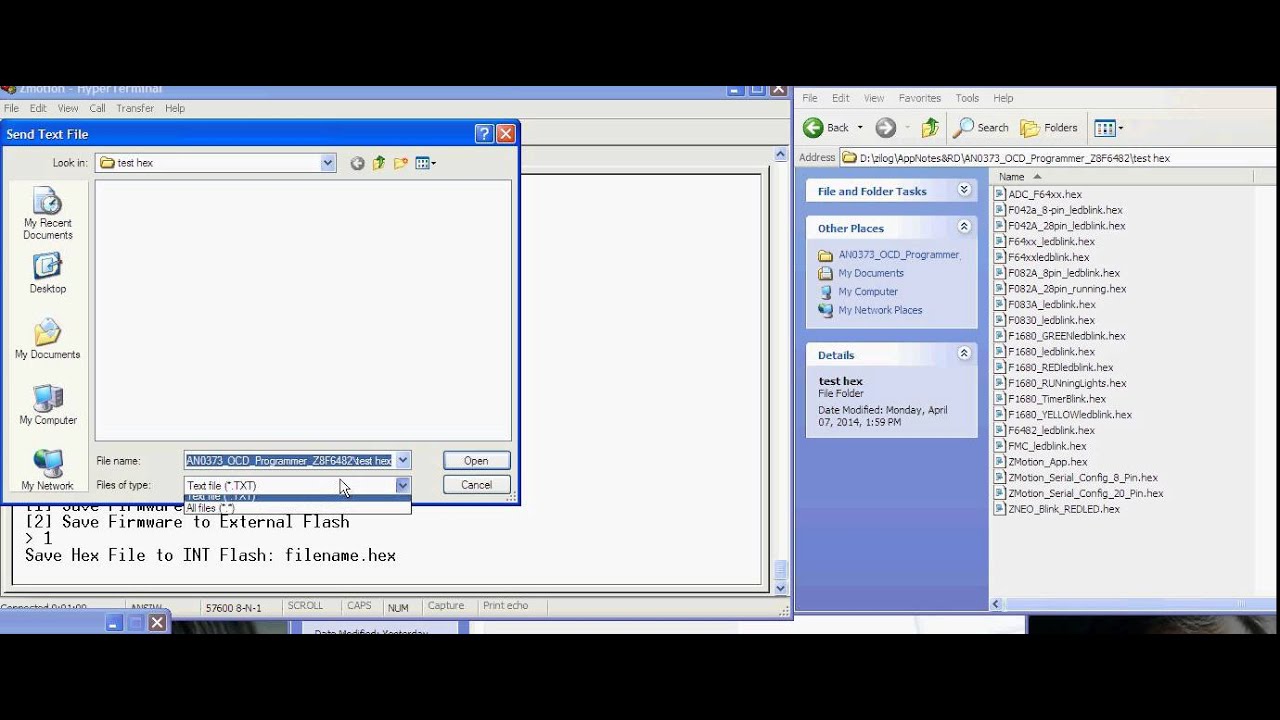Click Cancel in Send Text File dialog
This screenshot has width=1280, height=720.
coord(476,485)
